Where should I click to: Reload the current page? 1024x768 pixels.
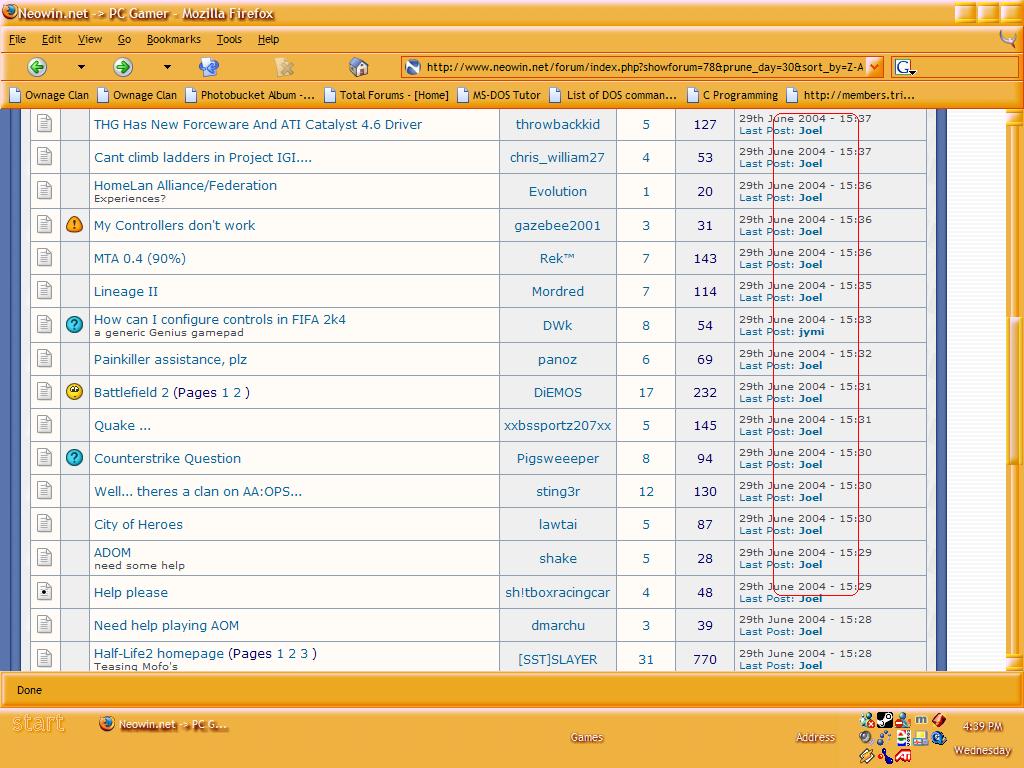[x=209, y=67]
